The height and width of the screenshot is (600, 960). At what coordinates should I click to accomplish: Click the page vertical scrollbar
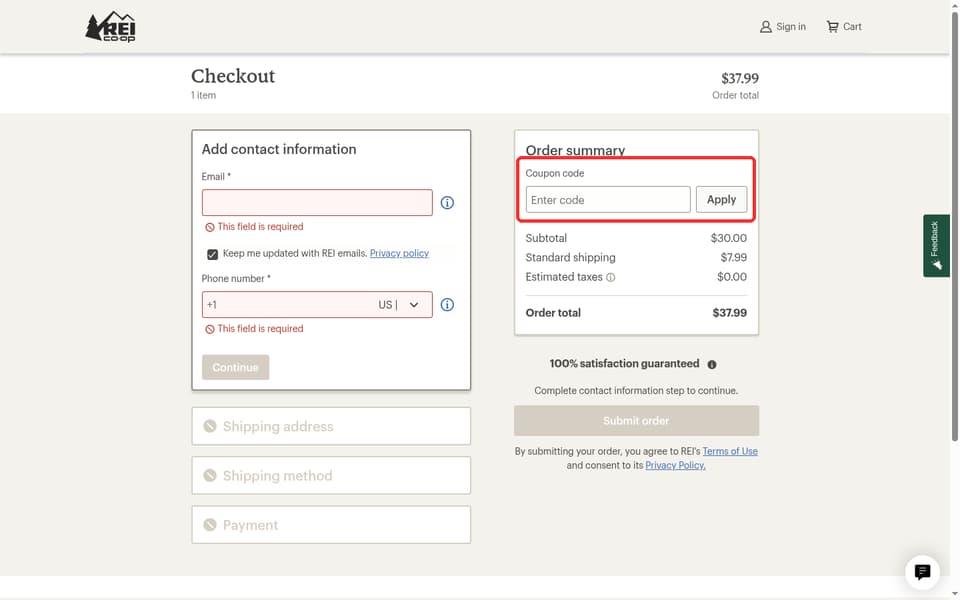point(954,227)
